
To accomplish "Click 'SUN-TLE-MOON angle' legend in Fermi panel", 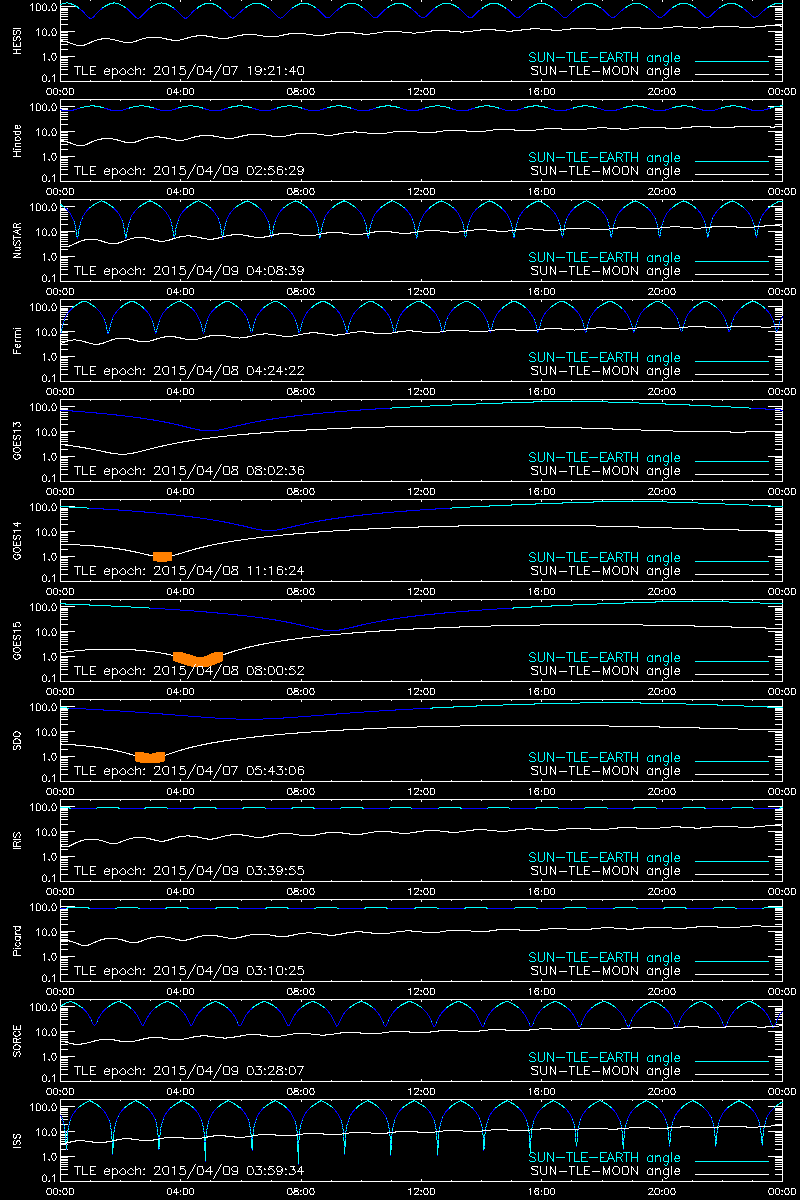I will (x=604, y=371).
